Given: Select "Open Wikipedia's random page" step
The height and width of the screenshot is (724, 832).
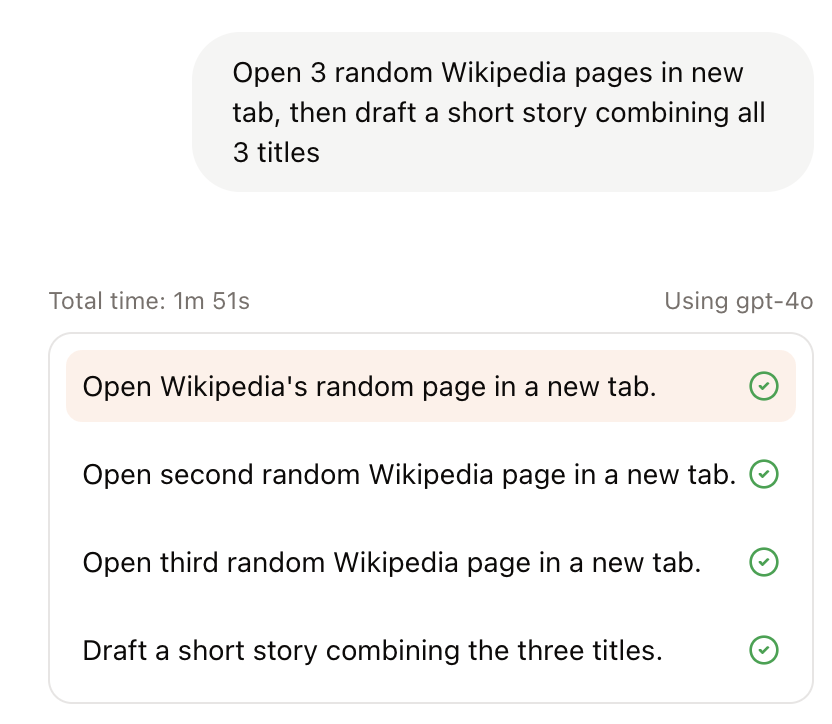Looking at the screenshot, I should 369,386.
